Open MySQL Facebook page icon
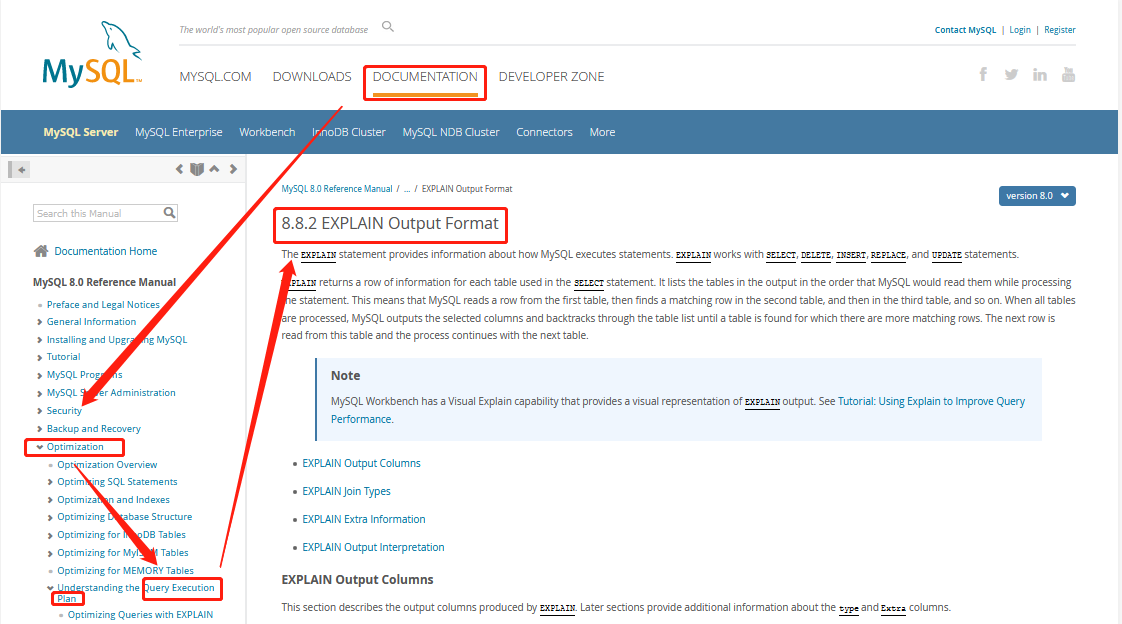 983,74
